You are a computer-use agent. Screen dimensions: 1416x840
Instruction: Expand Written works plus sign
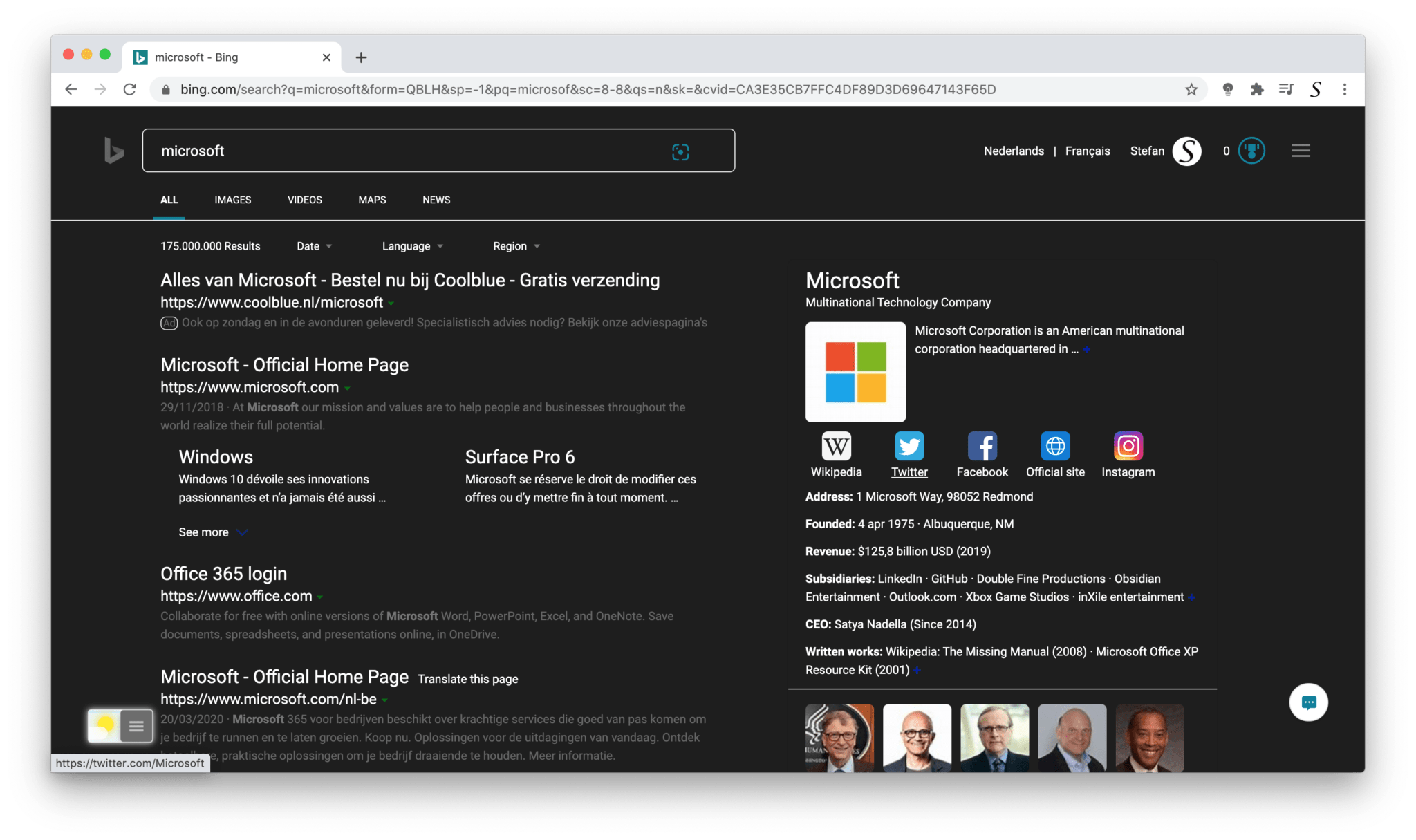click(916, 671)
